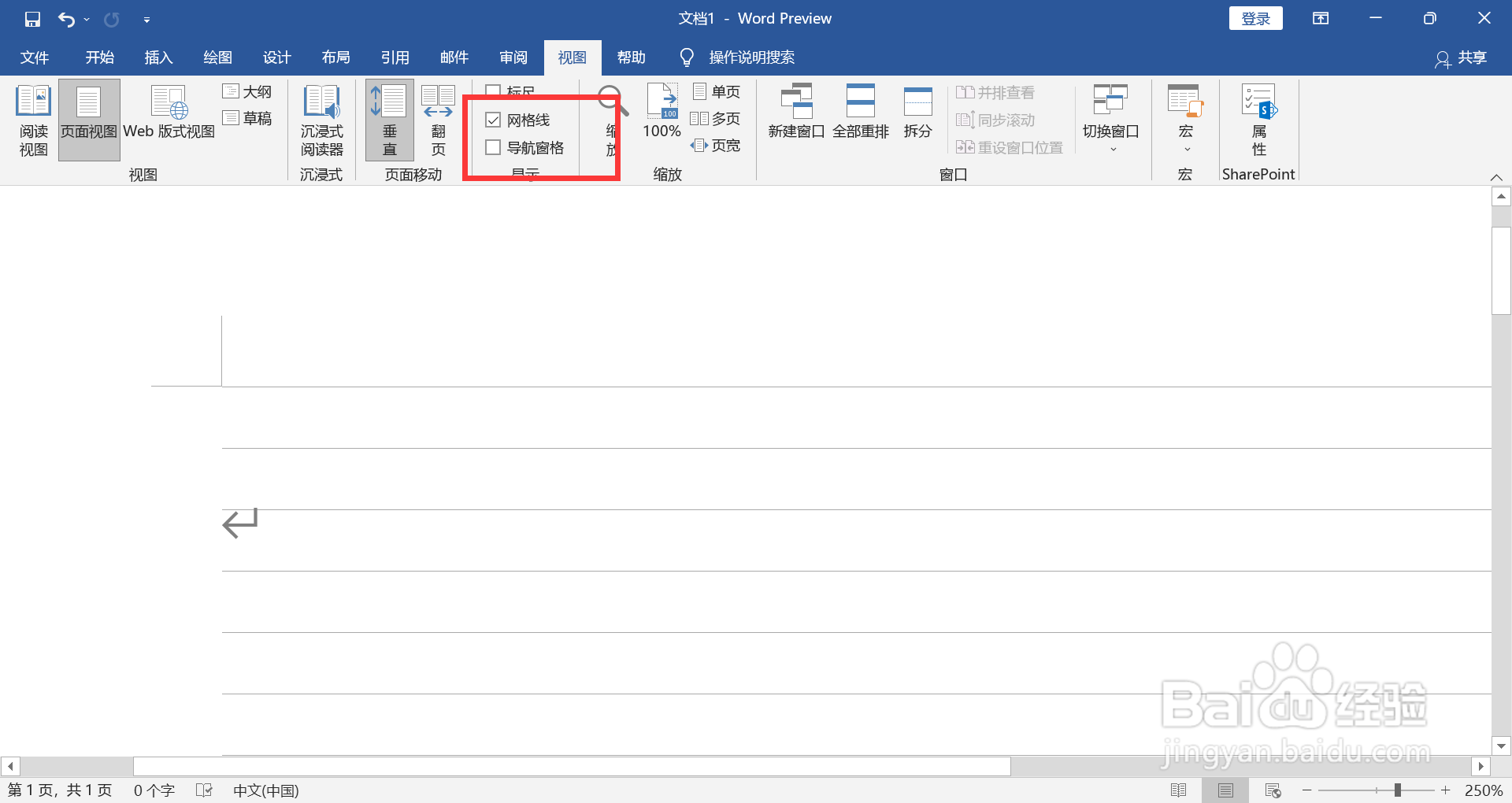
Task: Select Web Layout icon in status bar
Action: click(1273, 790)
